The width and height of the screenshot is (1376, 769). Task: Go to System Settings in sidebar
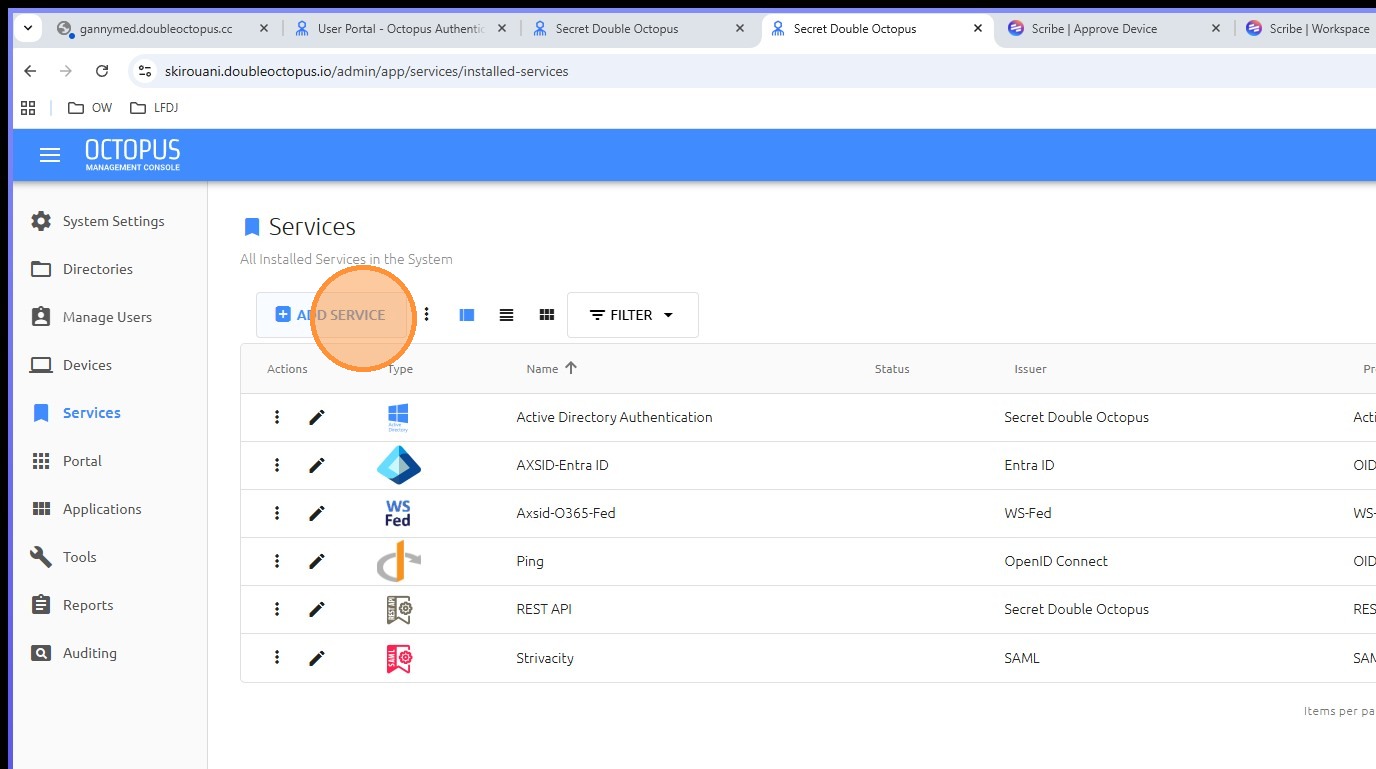coord(113,221)
